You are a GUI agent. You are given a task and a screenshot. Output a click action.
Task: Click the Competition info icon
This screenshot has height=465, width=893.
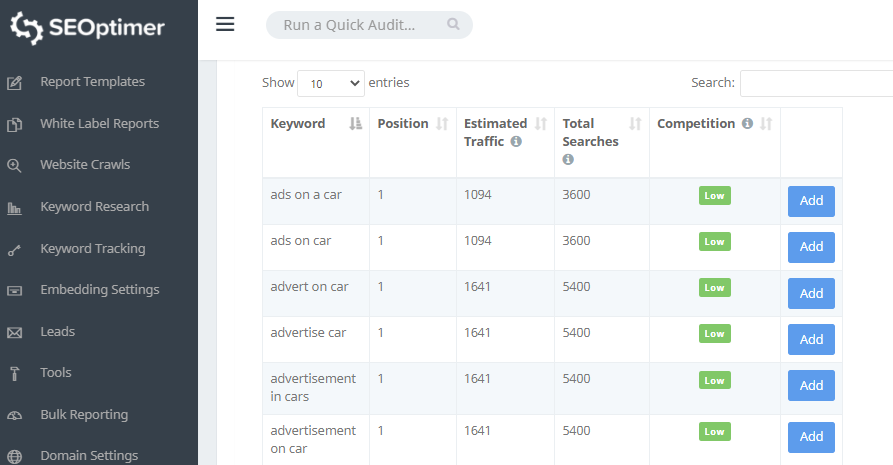pyautogui.click(x=746, y=124)
